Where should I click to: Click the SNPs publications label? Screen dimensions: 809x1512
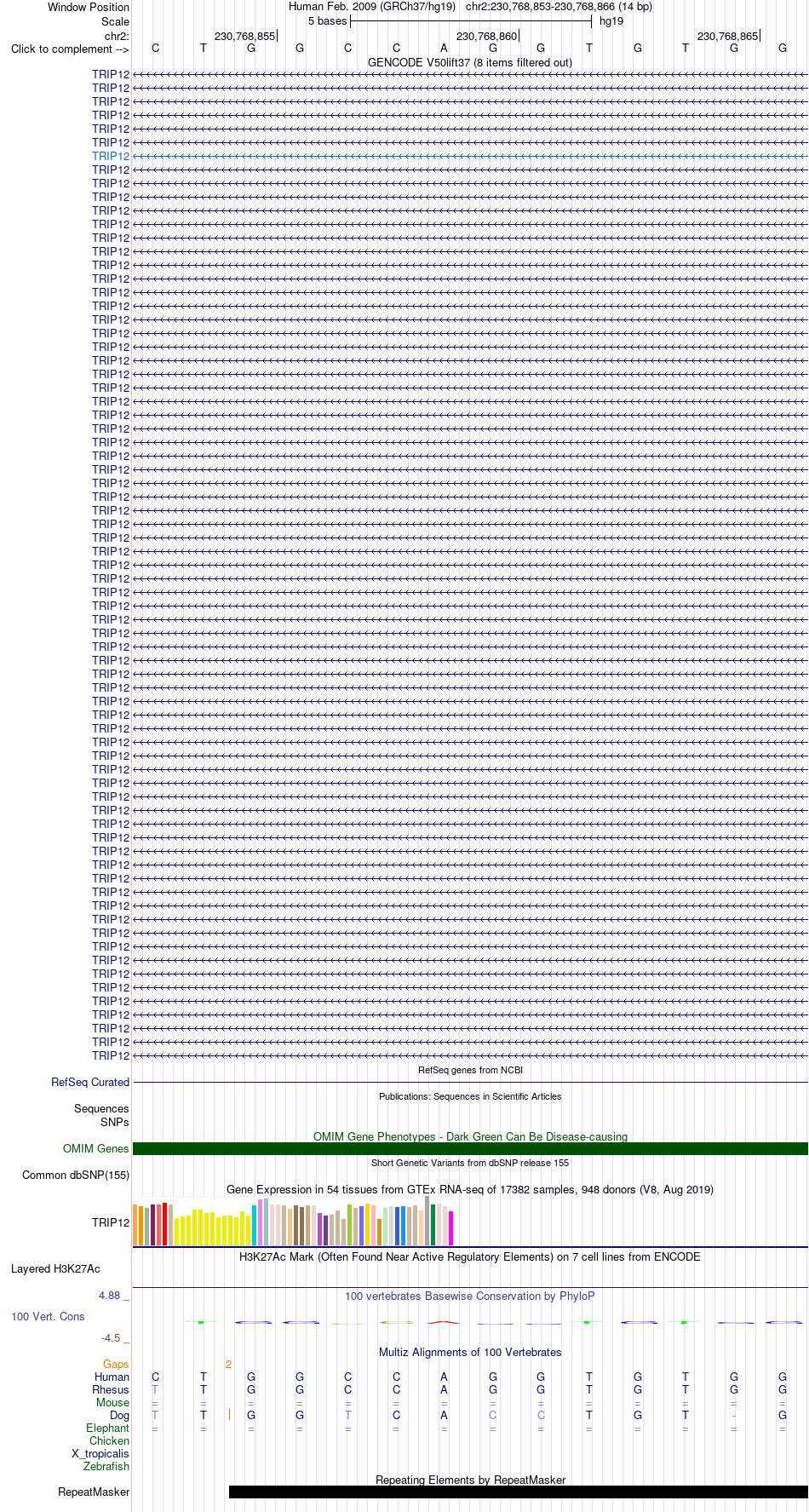[115, 1123]
